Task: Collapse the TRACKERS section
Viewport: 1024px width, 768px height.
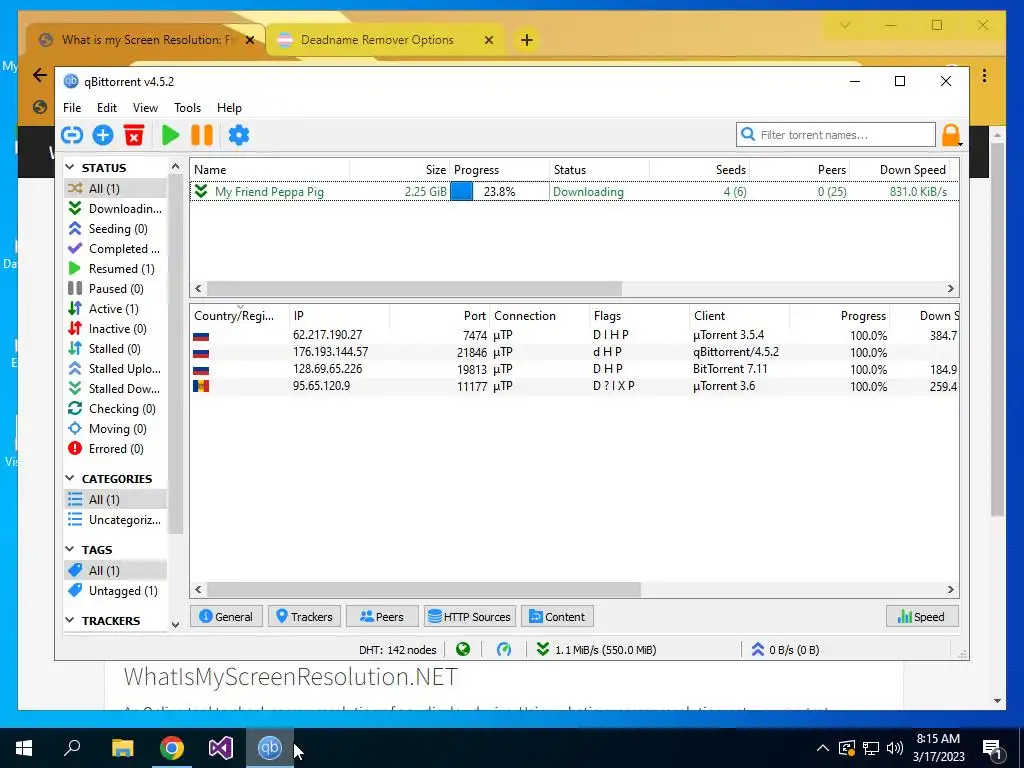Action: coord(70,620)
